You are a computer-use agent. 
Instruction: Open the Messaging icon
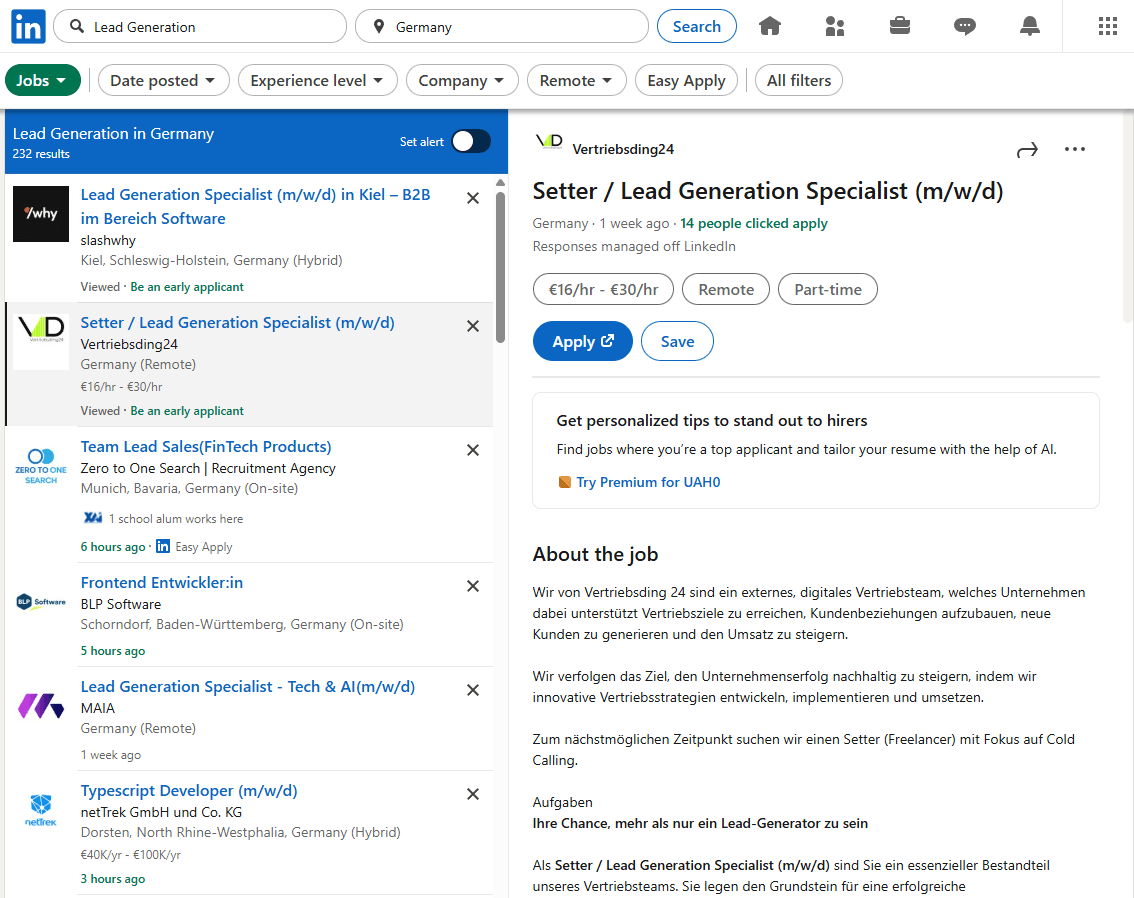pyautogui.click(x=964, y=26)
